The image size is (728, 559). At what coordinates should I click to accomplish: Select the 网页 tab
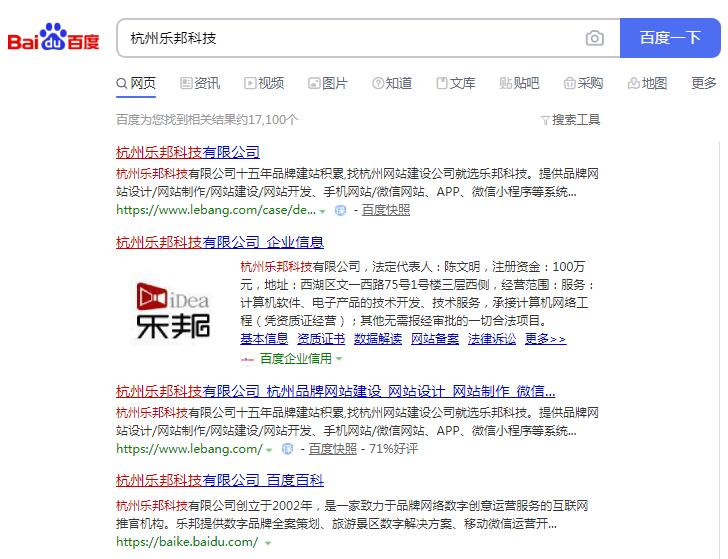pyautogui.click(x=136, y=84)
